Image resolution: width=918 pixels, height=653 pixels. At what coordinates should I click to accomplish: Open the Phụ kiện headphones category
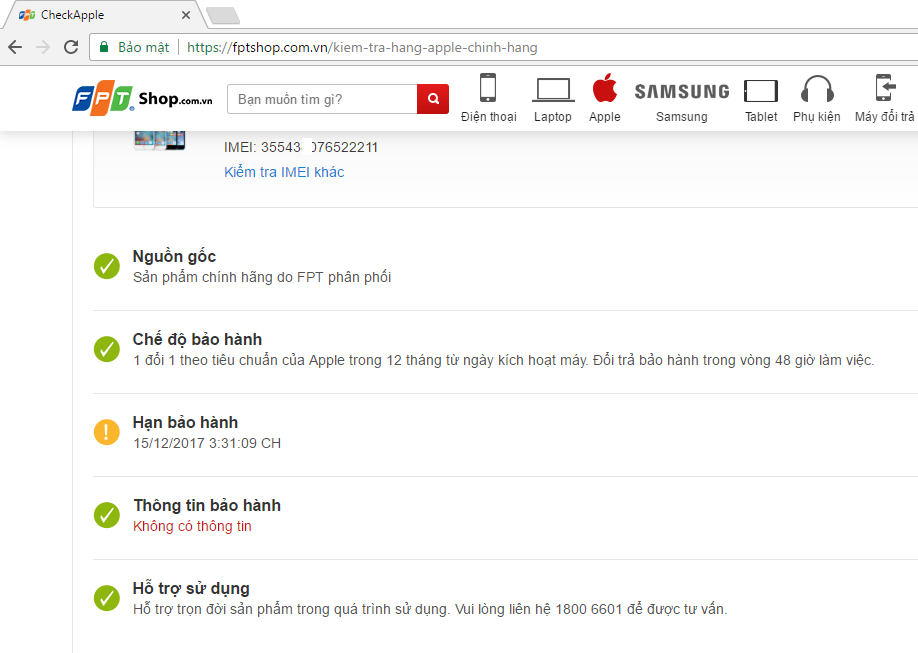pos(817,89)
